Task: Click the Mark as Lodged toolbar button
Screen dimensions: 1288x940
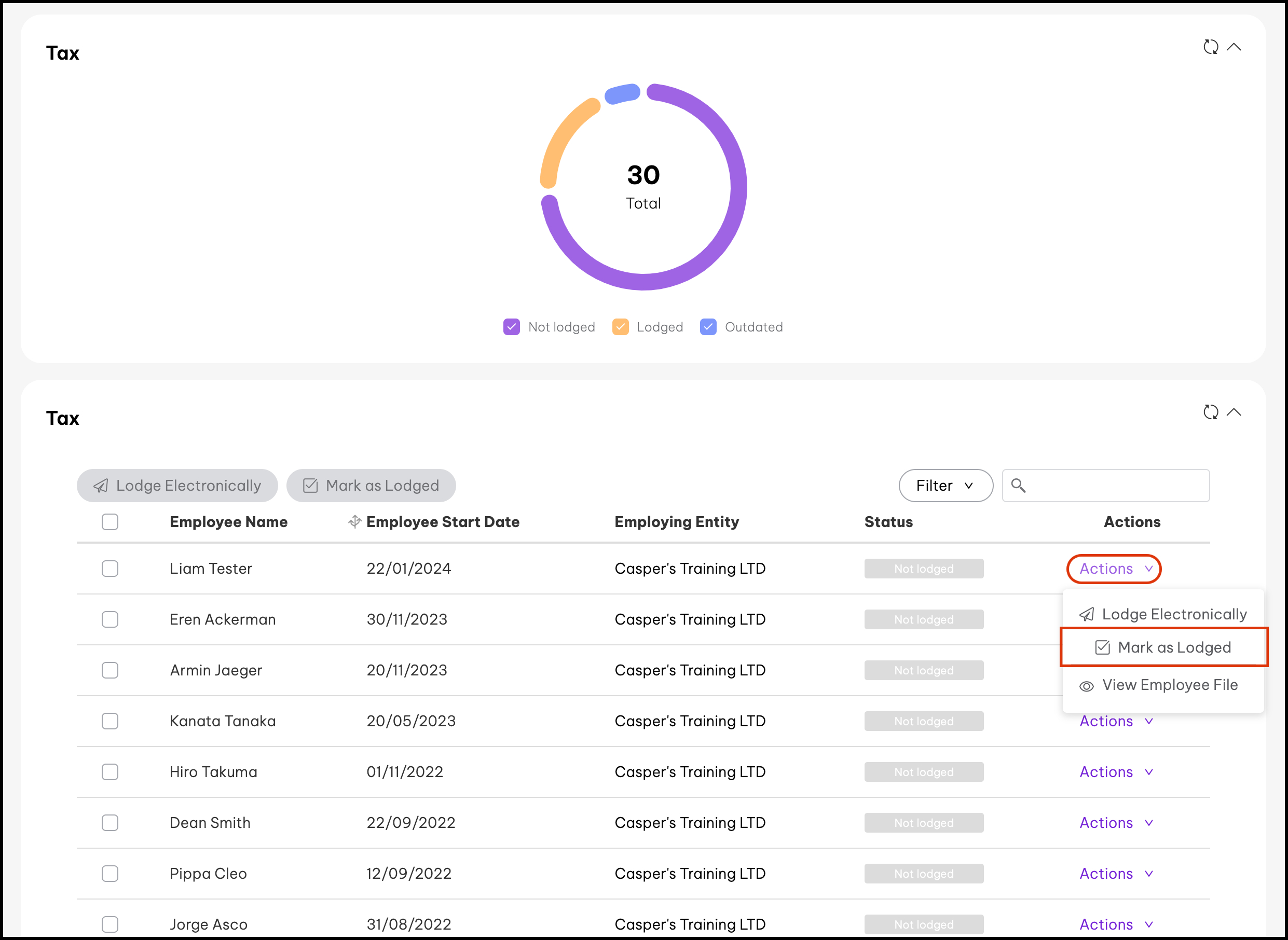Action: click(371, 486)
